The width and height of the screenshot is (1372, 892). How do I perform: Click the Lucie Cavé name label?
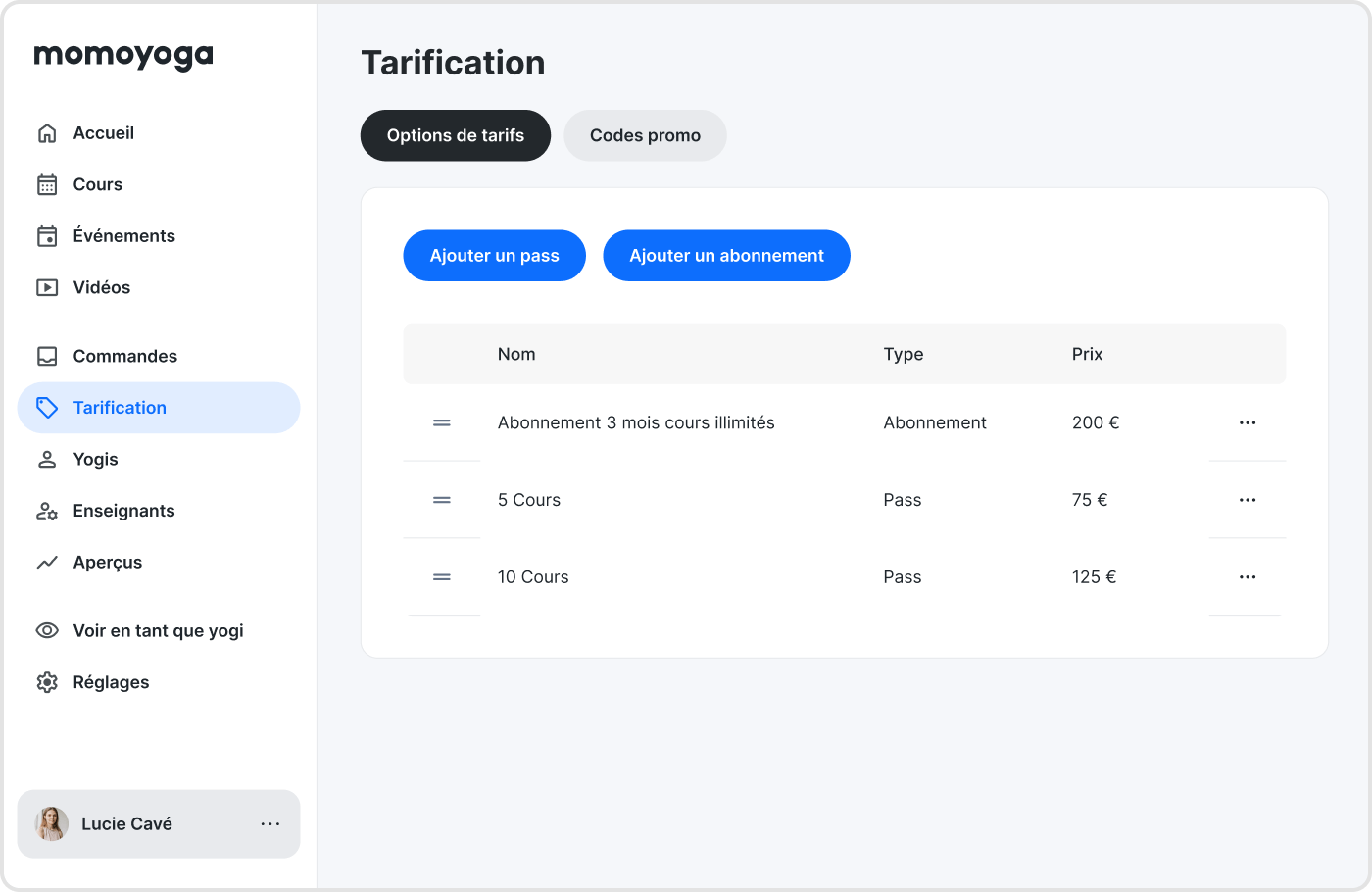click(126, 824)
